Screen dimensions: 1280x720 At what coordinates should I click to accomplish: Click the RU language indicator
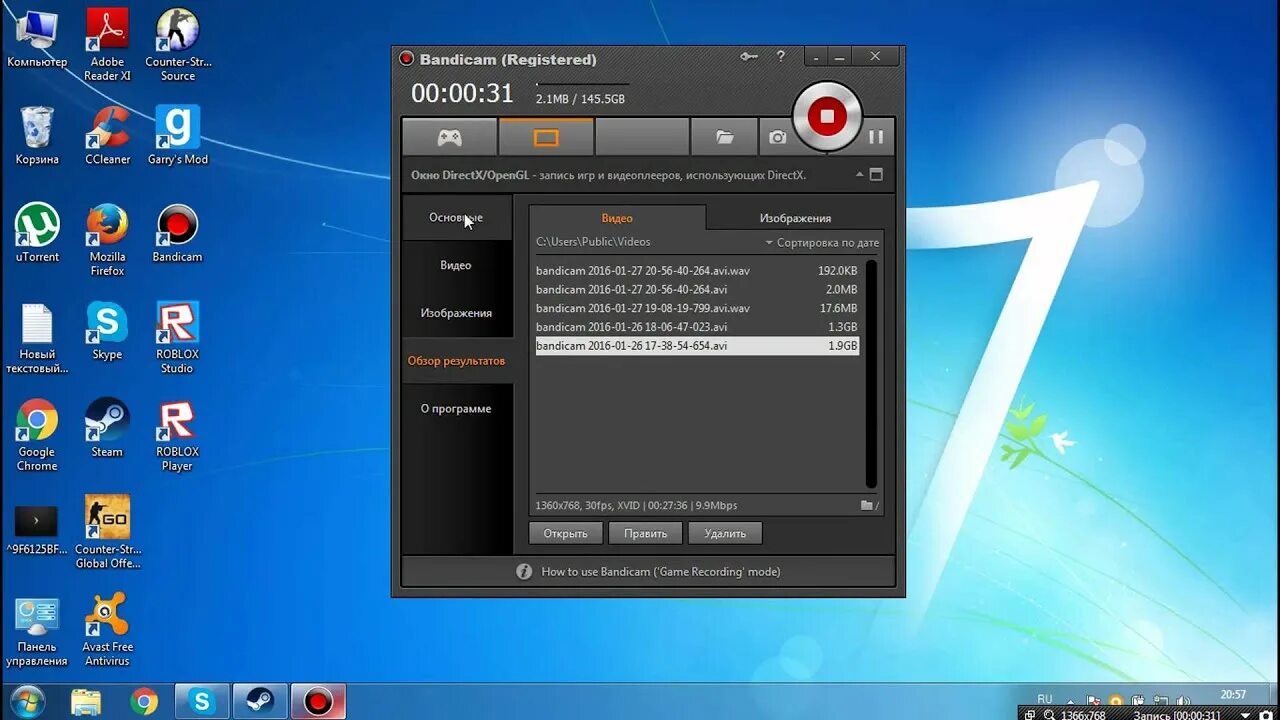tap(1045, 698)
